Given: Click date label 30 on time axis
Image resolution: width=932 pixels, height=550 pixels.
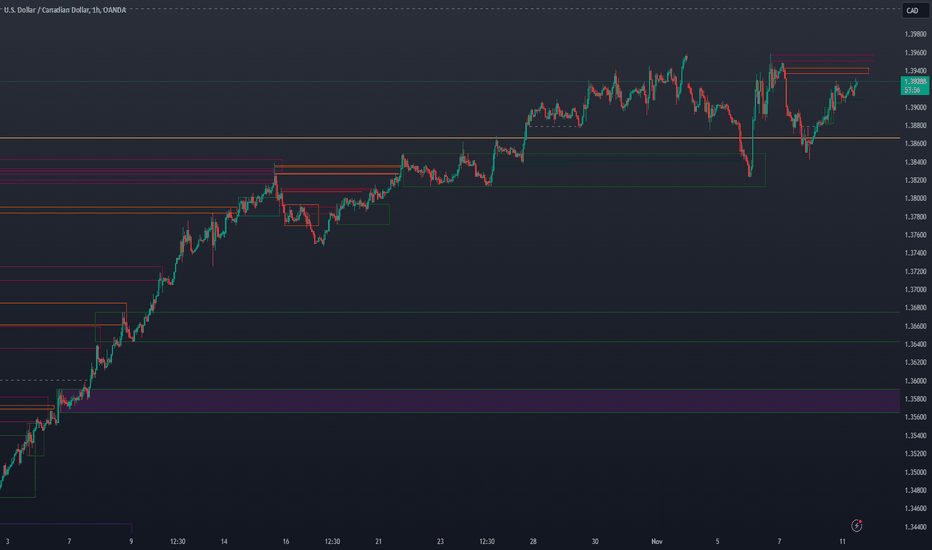Looking at the screenshot, I should (595, 542).
